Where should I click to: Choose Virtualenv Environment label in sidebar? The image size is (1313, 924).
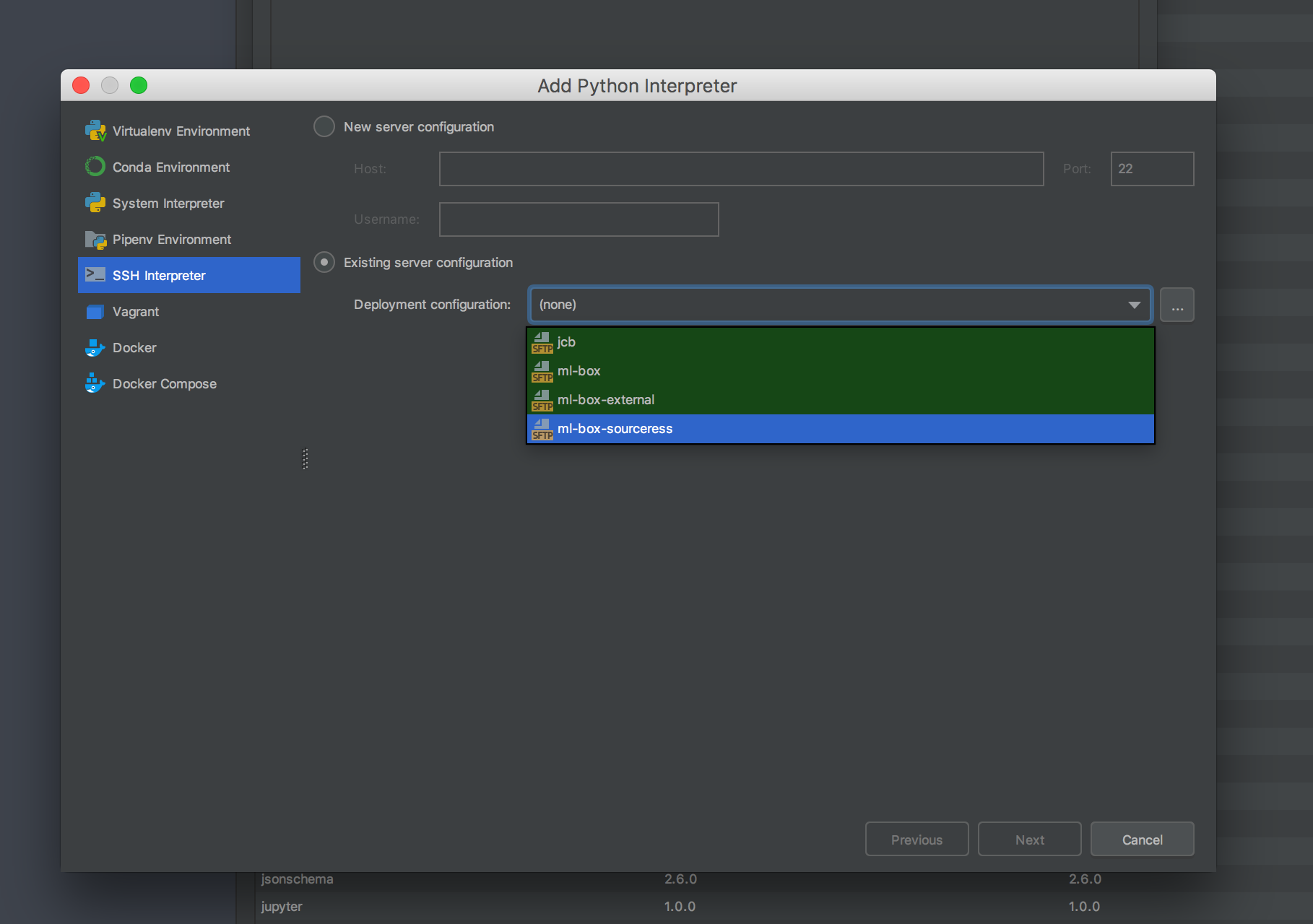(x=181, y=131)
